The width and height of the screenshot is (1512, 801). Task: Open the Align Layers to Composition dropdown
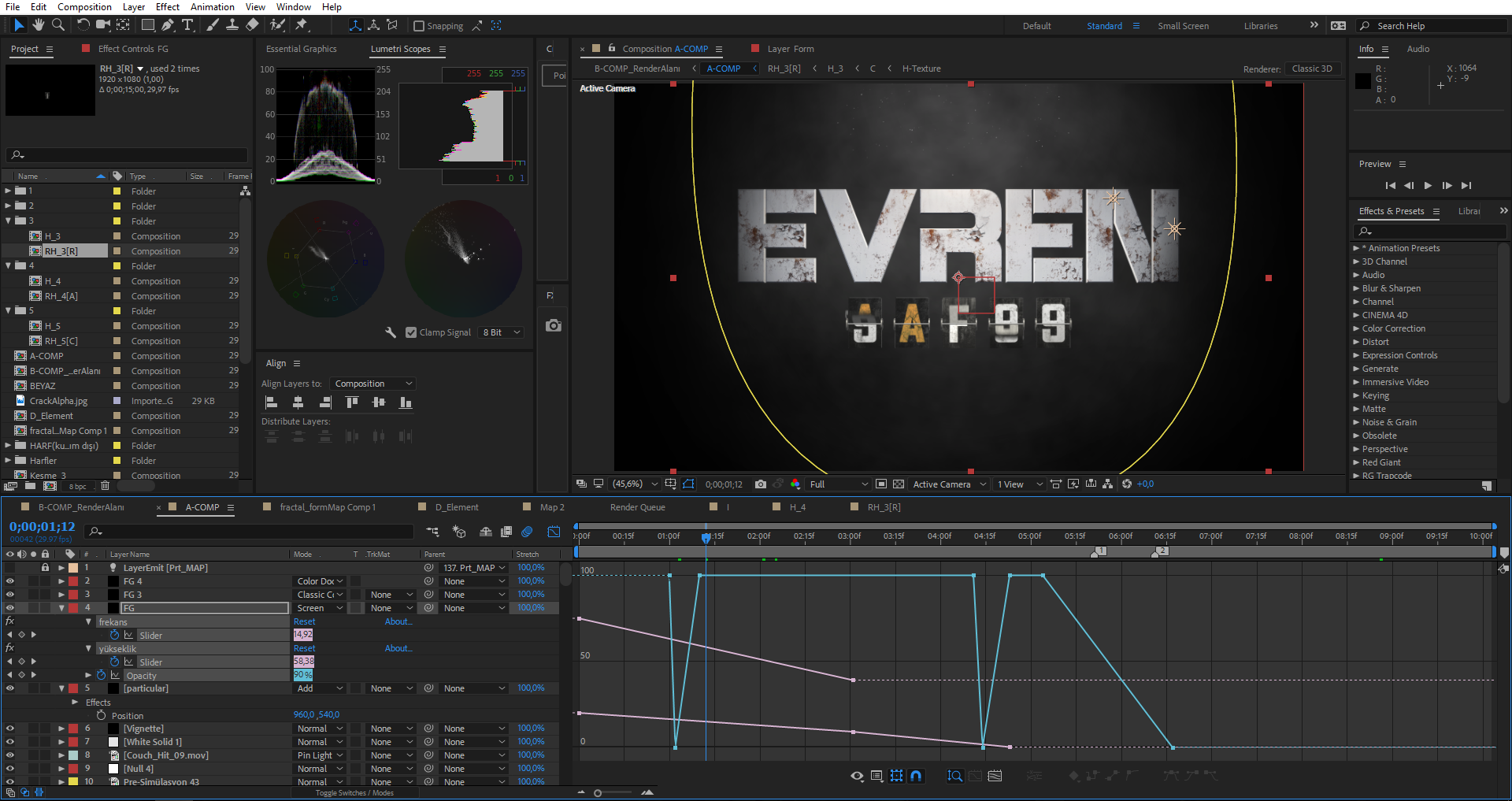pyautogui.click(x=373, y=384)
